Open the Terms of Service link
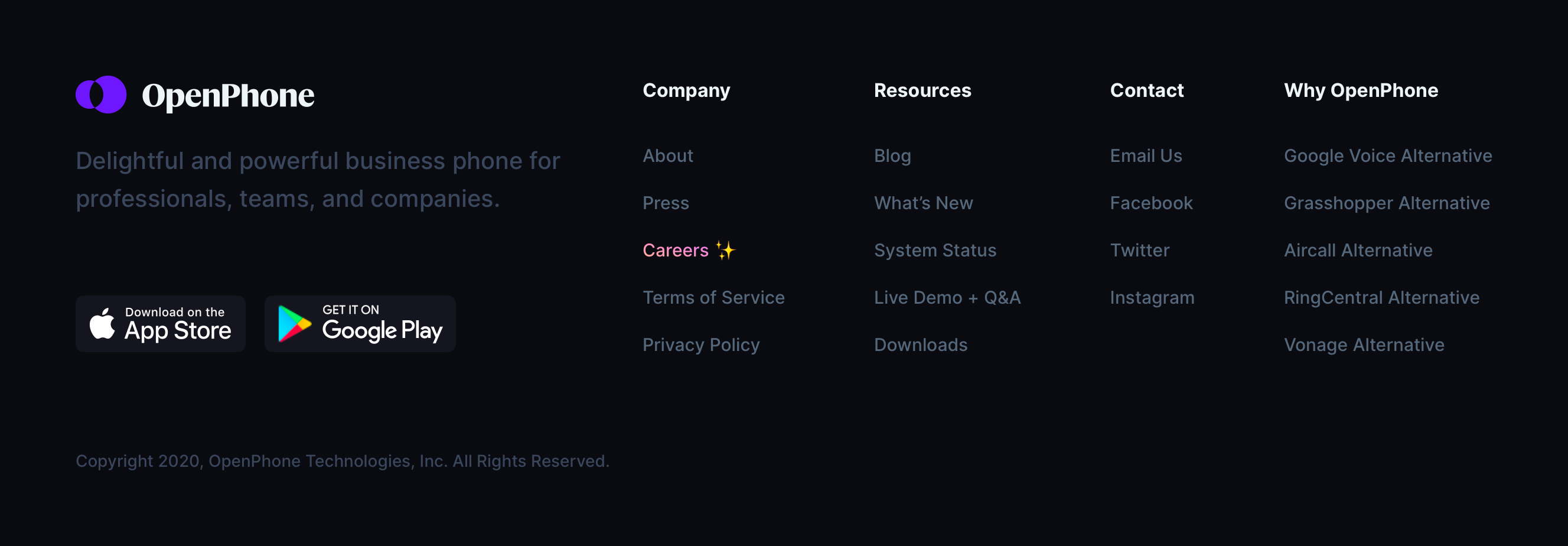1568x546 pixels. [713, 298]
